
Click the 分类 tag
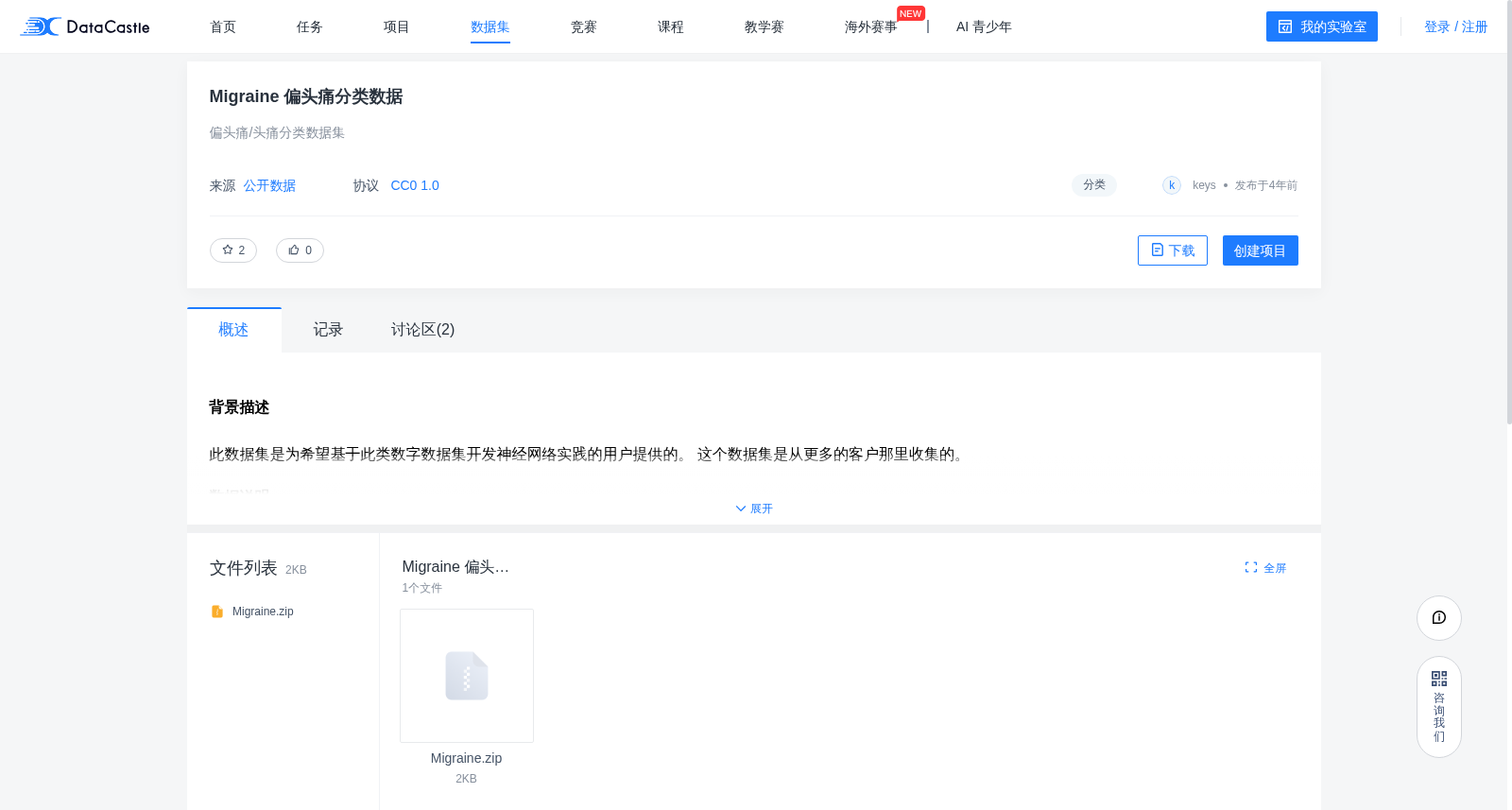click(1094, 185)
